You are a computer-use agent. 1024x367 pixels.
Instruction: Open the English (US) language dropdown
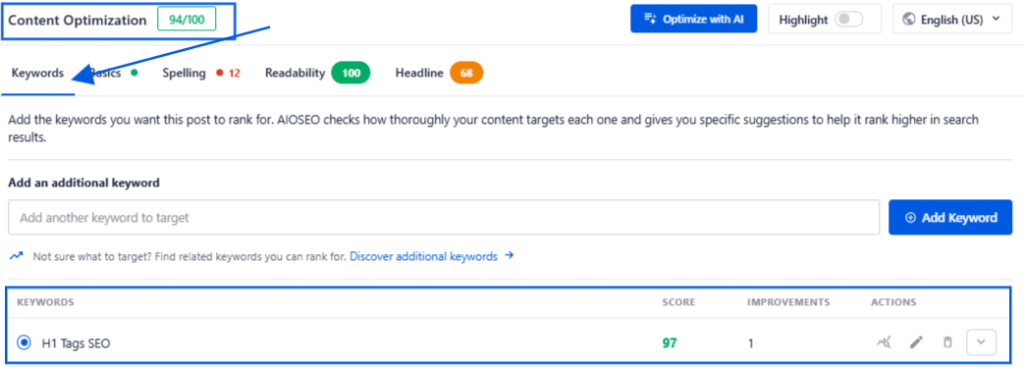(952, 20)
